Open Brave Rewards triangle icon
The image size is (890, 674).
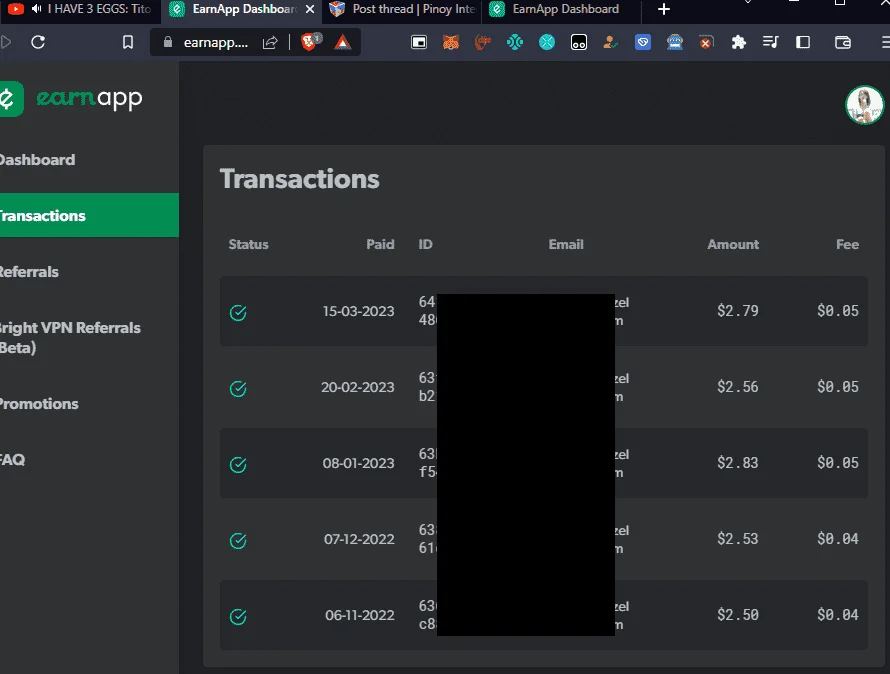point(342,42)
